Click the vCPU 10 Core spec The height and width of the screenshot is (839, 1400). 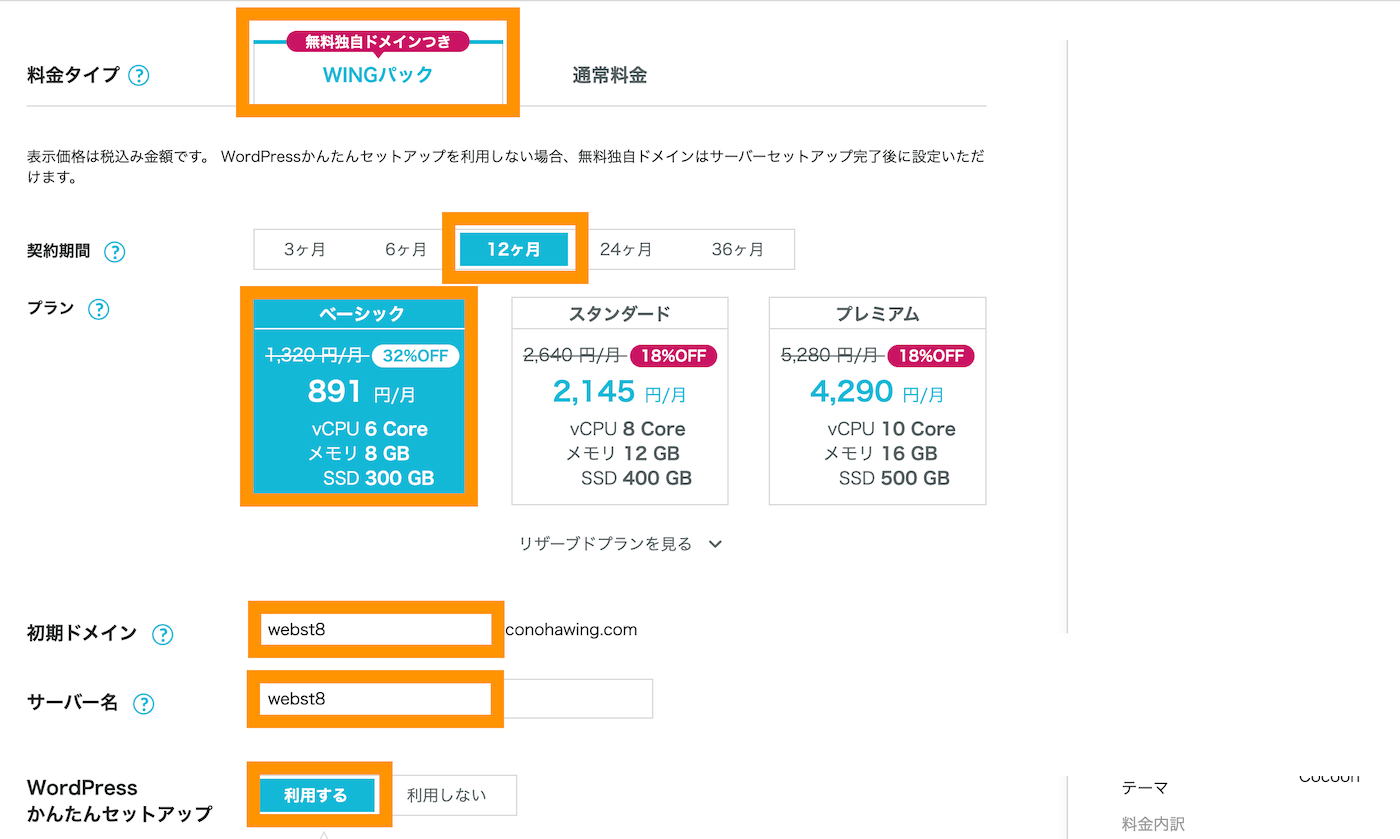[x=891, y=429]
